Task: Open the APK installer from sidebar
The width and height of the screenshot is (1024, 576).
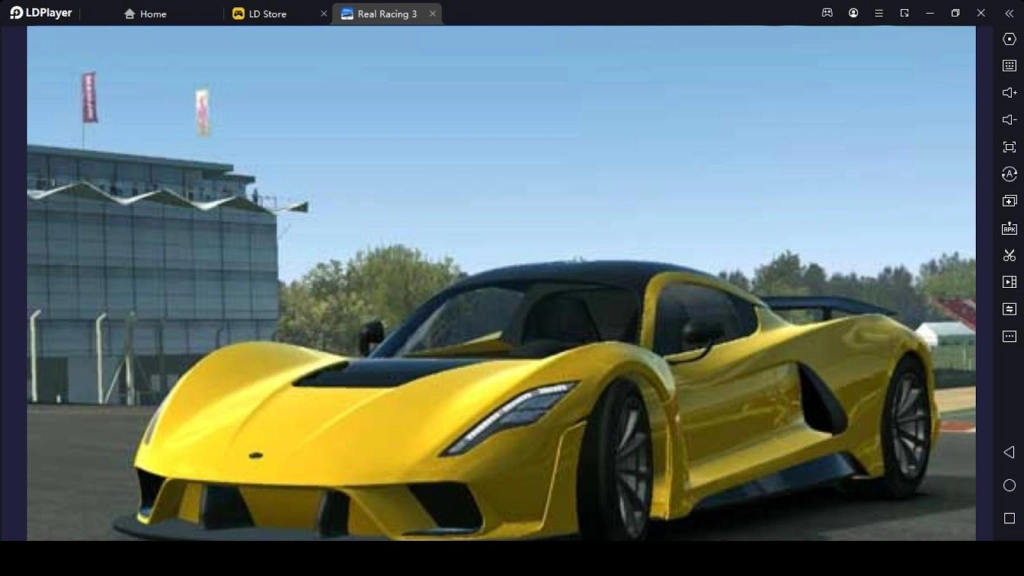Action: point(1007,228)
